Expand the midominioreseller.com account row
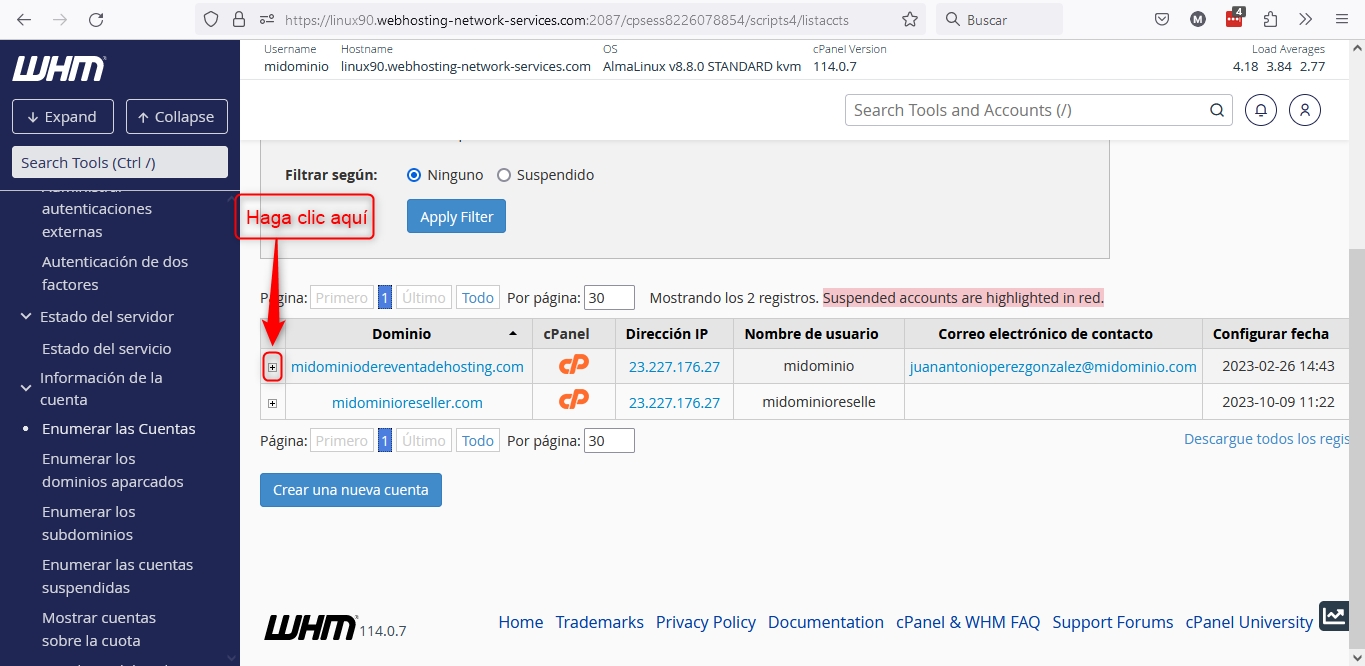Image resolution: width=1365 pixels, height=666 pixels. [x=272, y=403]
